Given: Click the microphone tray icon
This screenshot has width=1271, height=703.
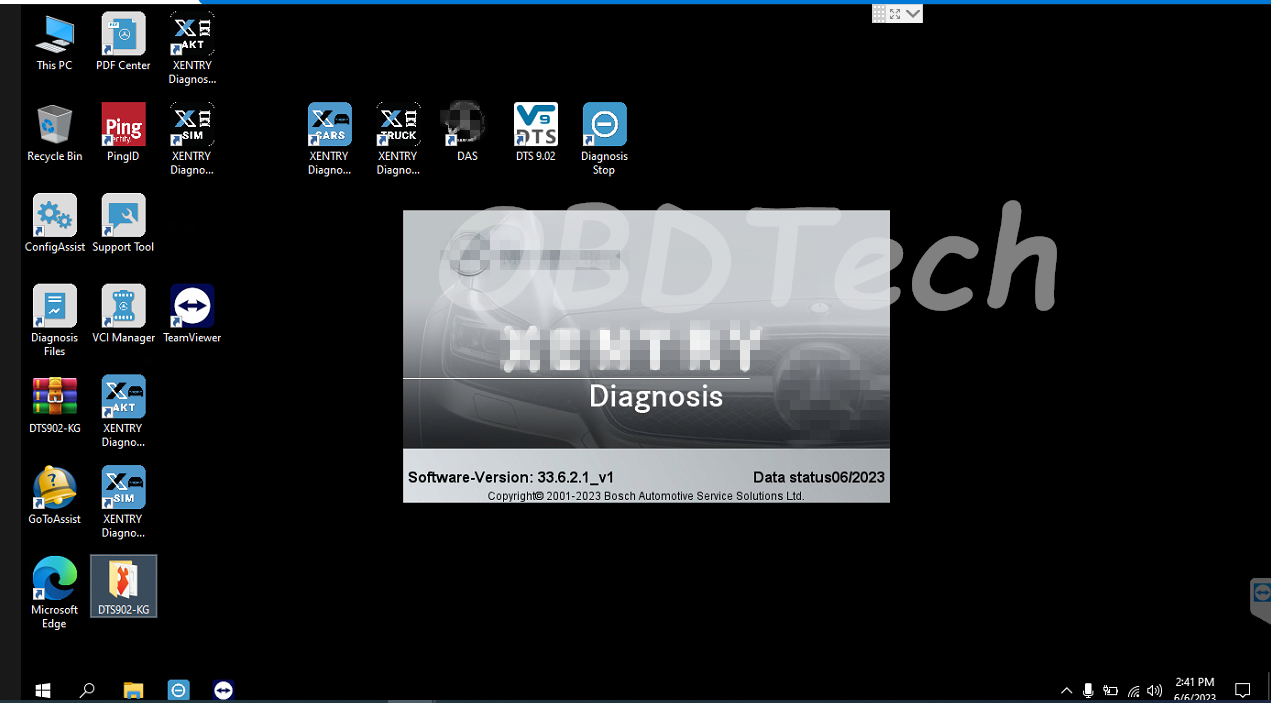Looking at the screenshot, I should [x=1088, y=690].
